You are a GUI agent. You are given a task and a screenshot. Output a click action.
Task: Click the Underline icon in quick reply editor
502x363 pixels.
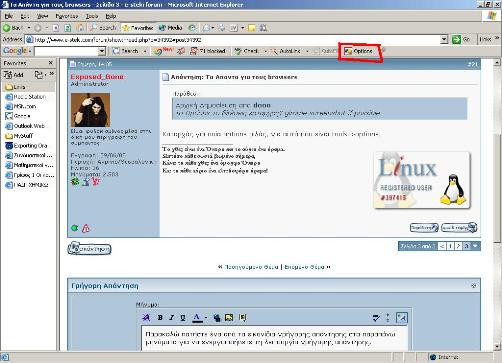click(x=183, y=318)
